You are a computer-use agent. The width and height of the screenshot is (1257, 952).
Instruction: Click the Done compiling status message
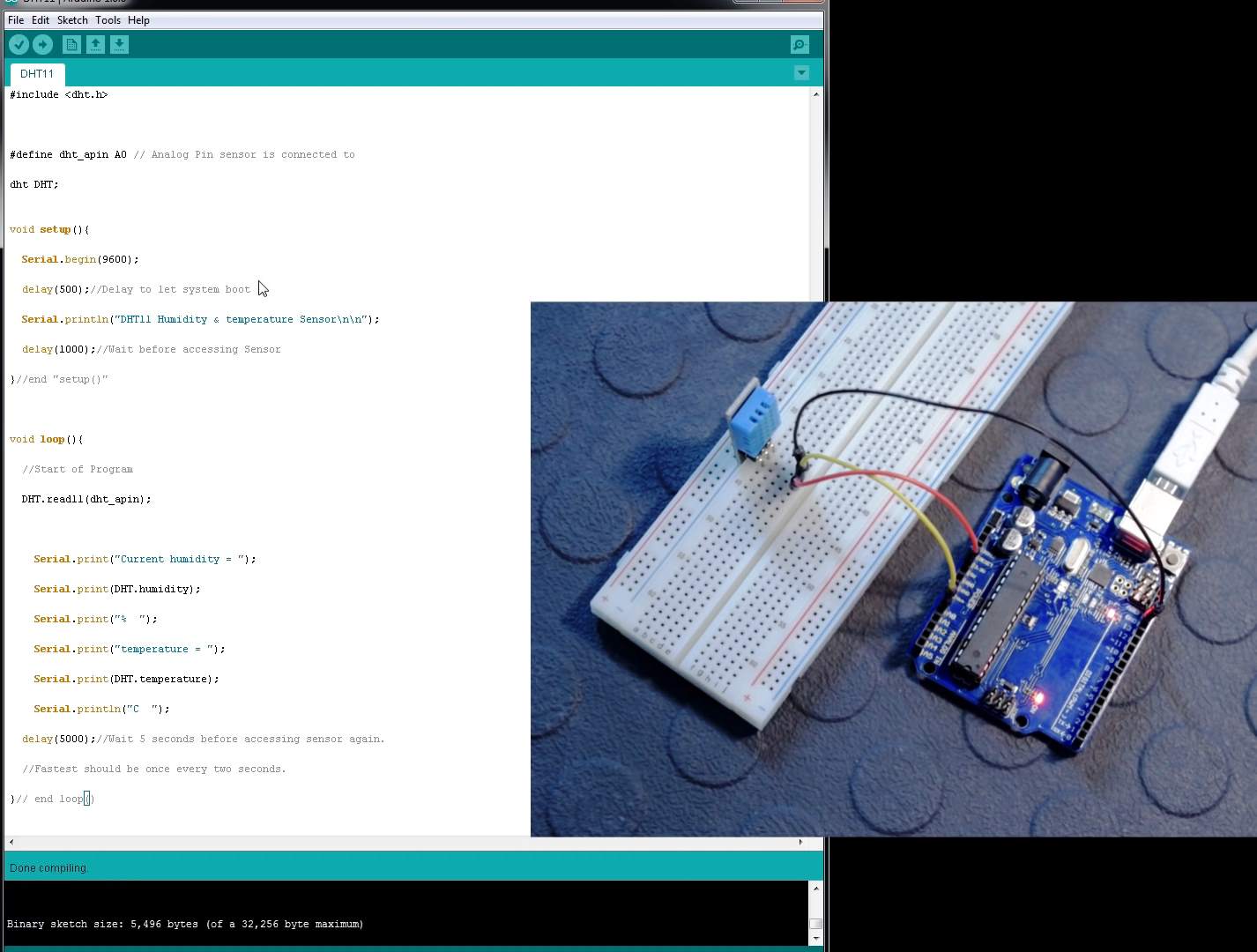point(49,867)
